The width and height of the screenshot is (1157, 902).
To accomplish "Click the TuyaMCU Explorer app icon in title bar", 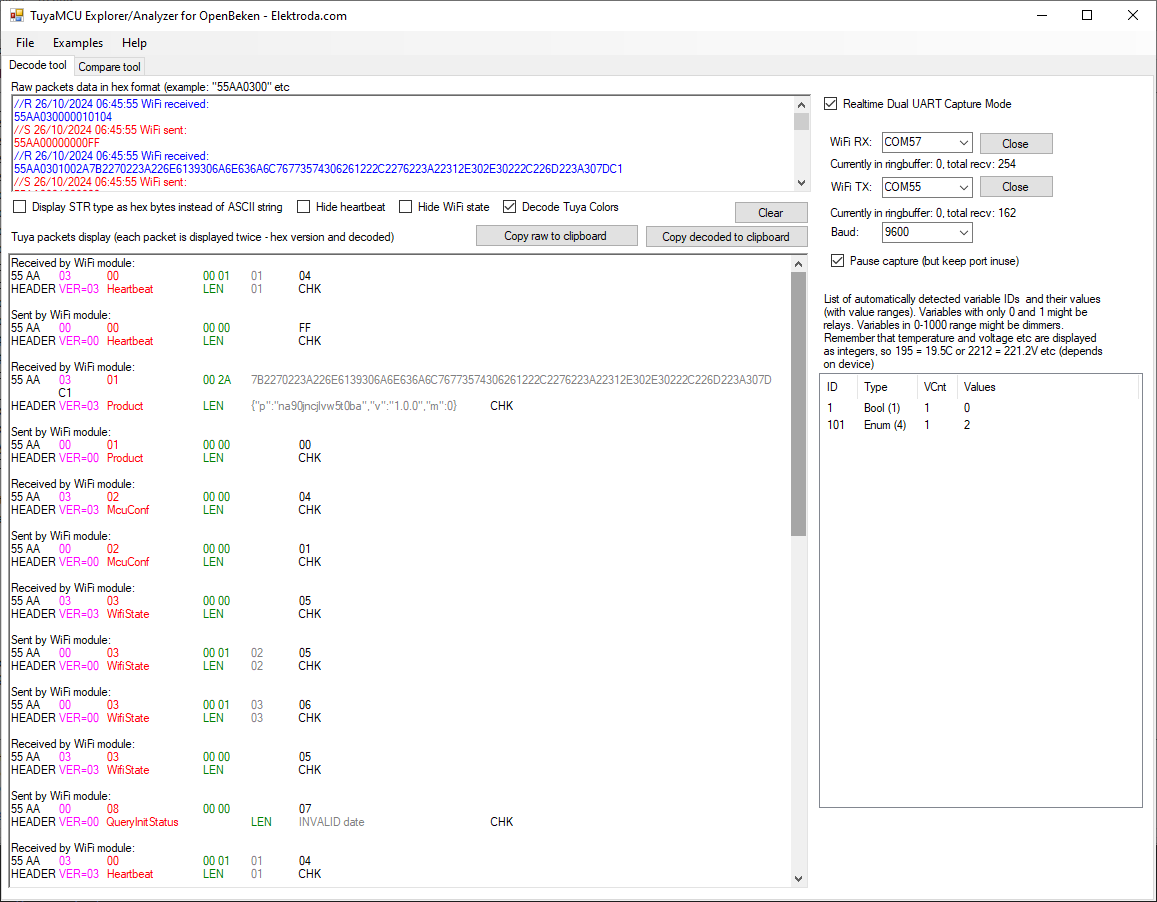I will (x=16, y=16).
